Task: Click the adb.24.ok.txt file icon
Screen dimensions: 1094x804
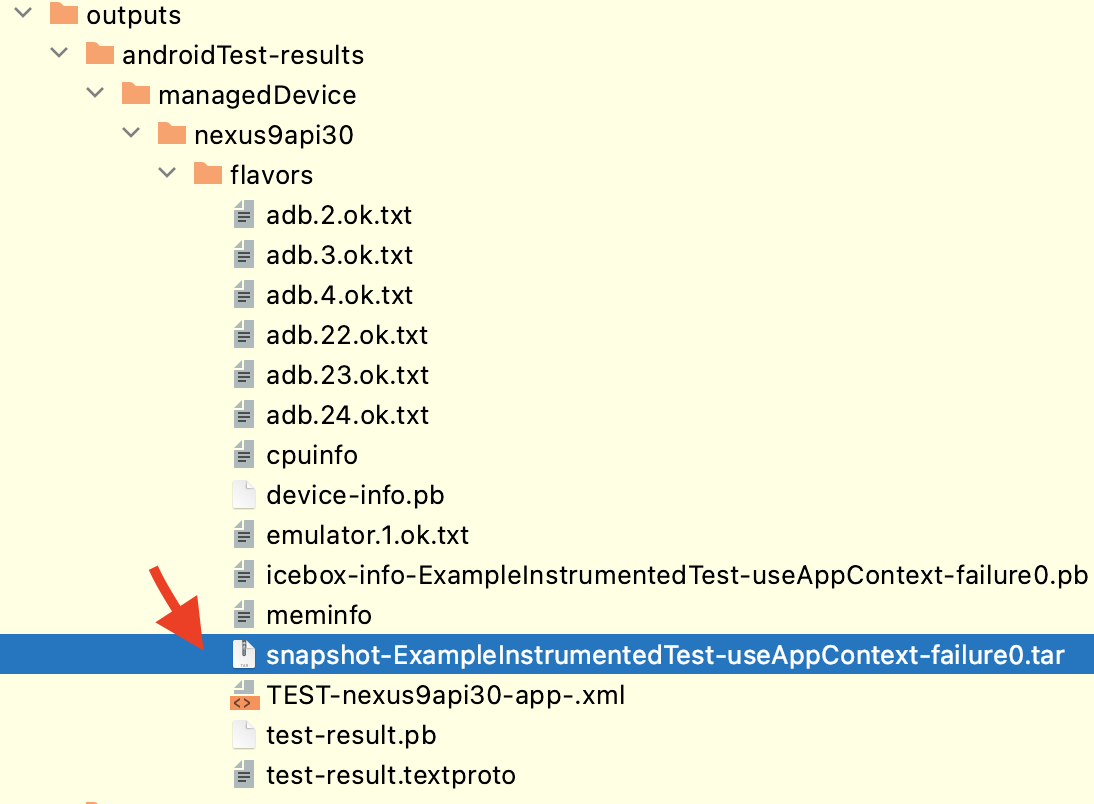Action: pyautogui.click(x=243, y=414)
